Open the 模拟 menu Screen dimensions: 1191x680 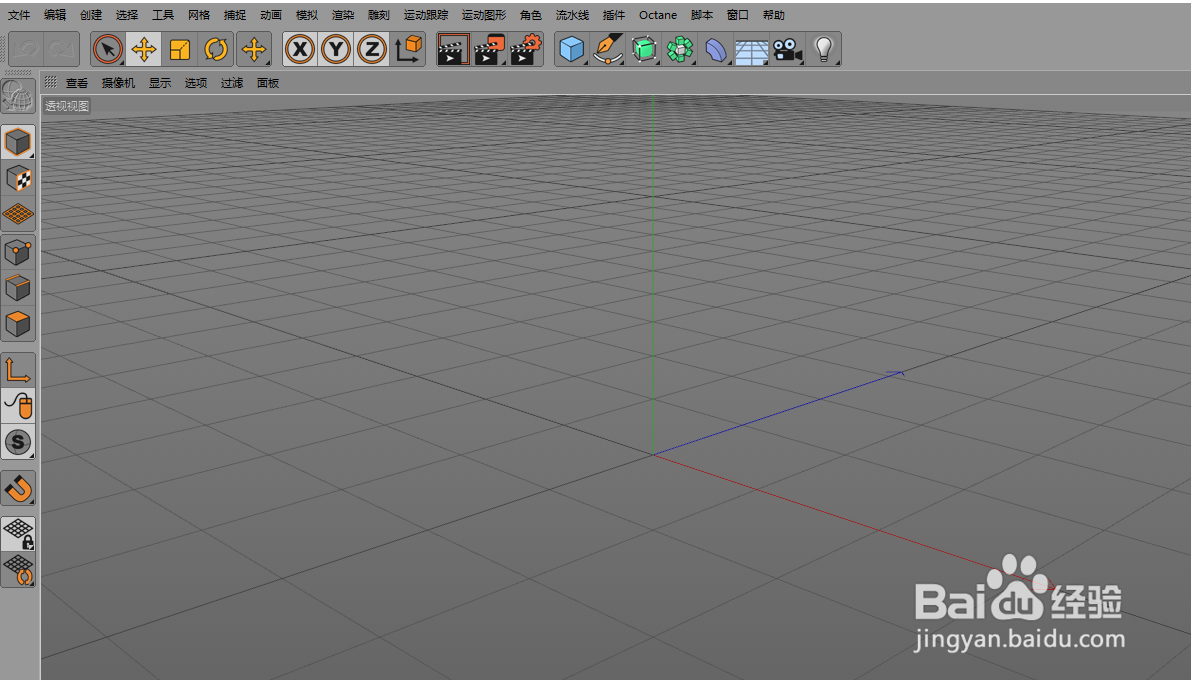point(307,15)
